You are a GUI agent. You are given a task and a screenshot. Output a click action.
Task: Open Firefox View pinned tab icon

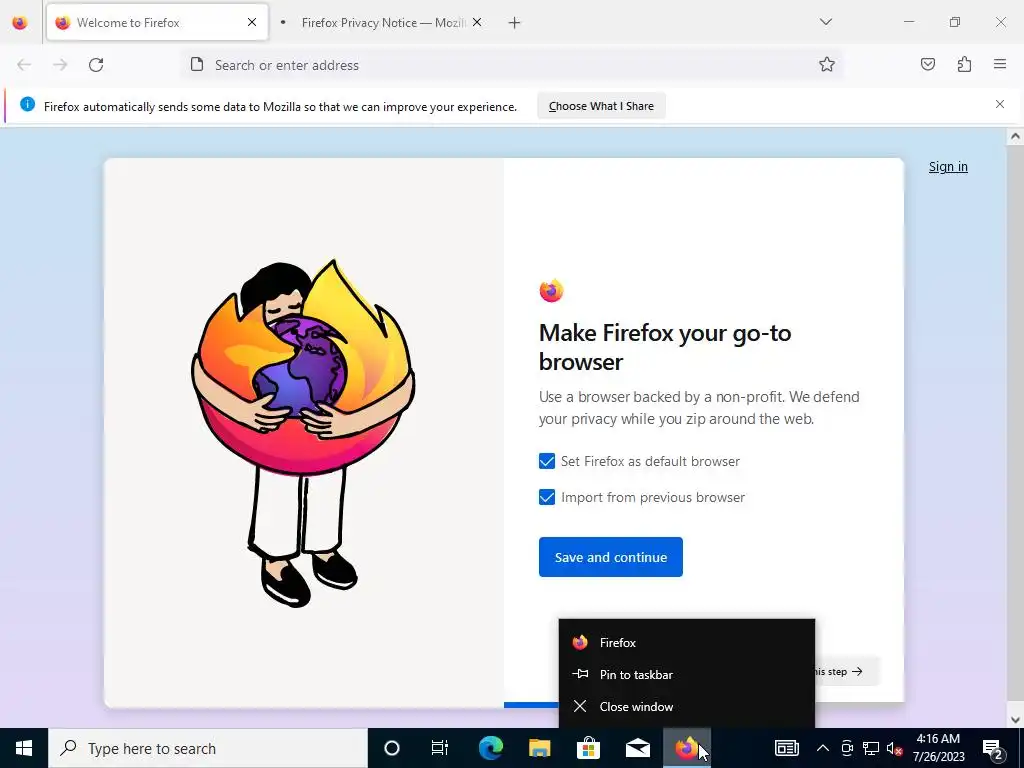(x=20, y=23)
